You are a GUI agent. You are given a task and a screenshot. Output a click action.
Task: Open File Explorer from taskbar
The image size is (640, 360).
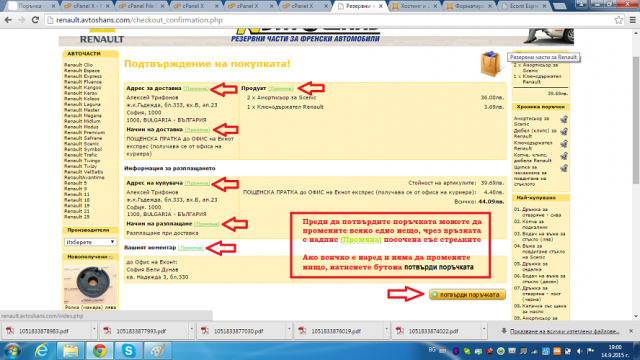tap(71, 351)
